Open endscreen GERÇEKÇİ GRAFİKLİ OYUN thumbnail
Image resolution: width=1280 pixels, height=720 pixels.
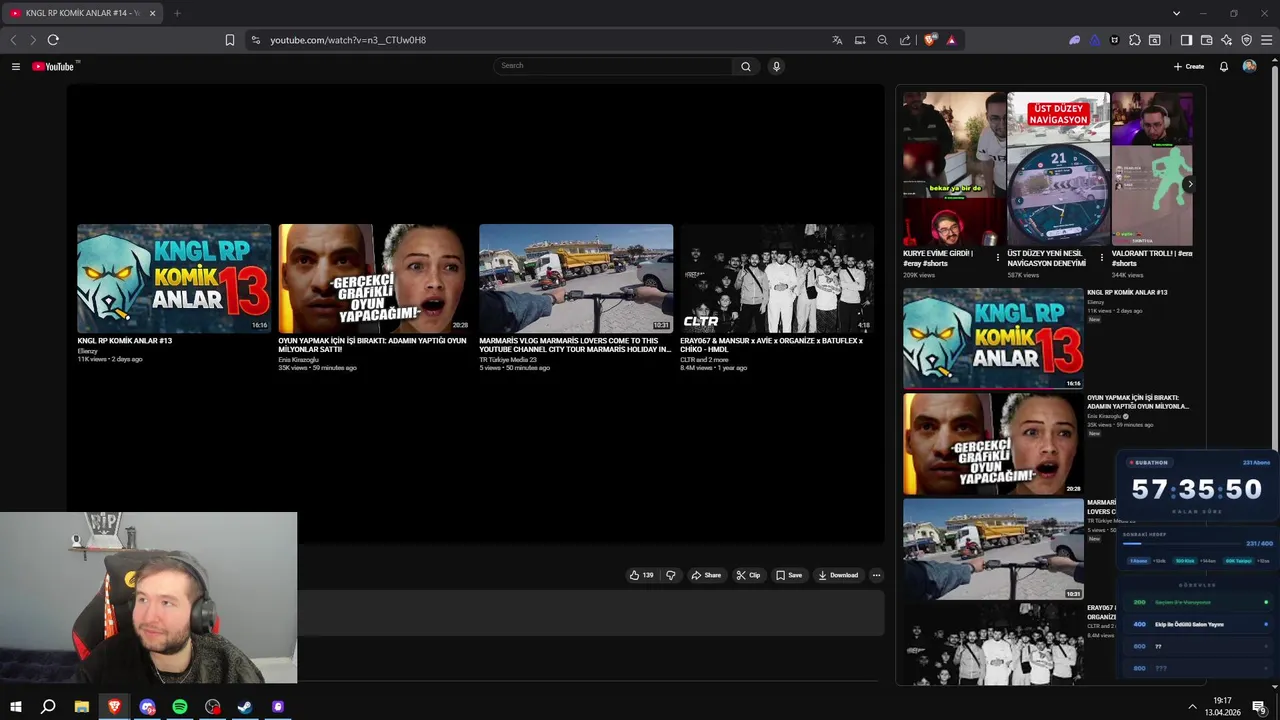click(x=374, y=279)
